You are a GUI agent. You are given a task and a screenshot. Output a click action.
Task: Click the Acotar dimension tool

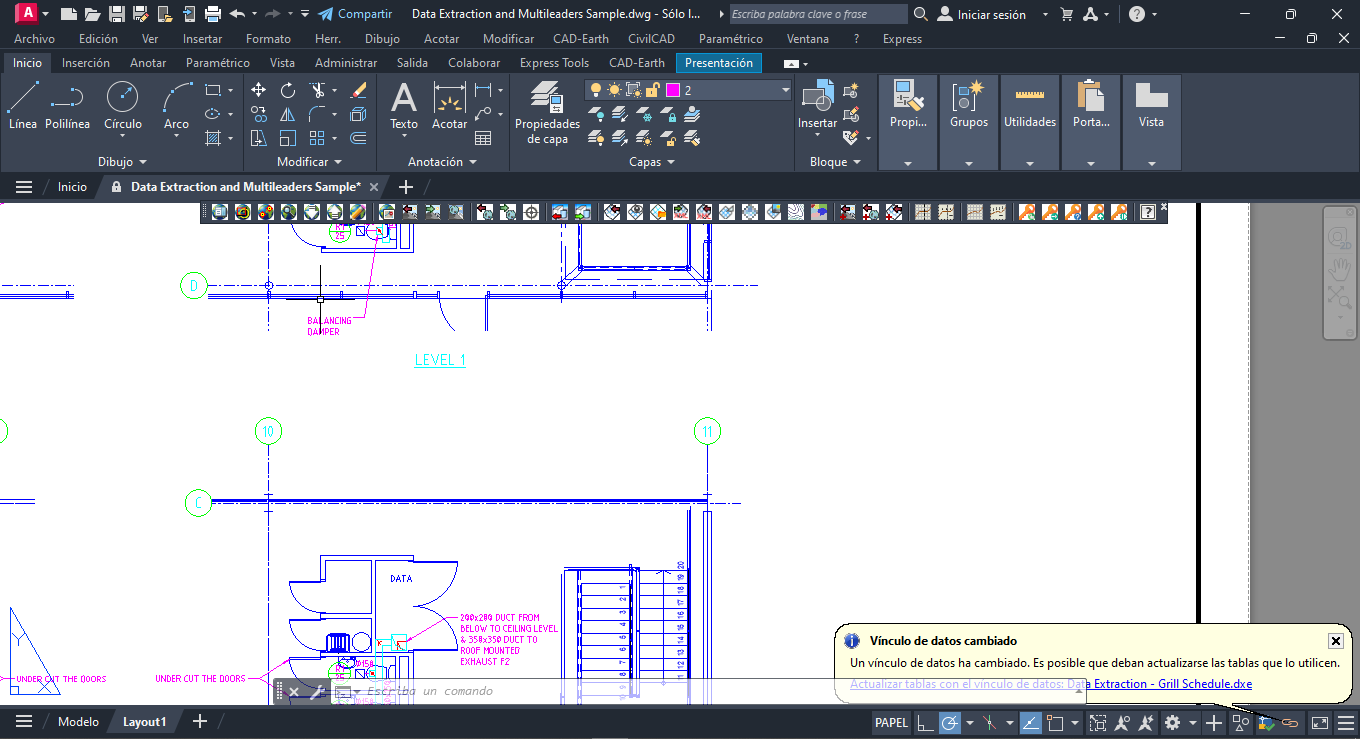click(449, 105)
